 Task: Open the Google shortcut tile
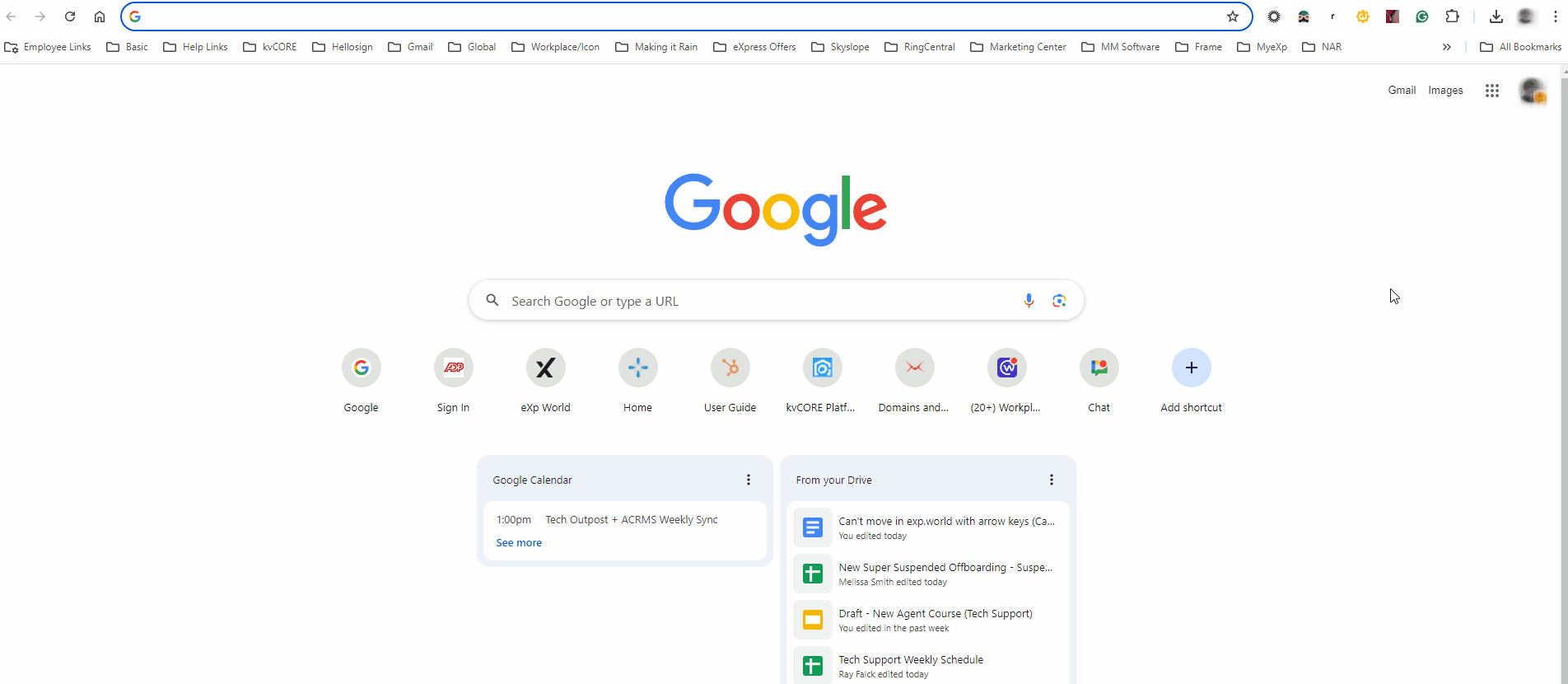point(362,382)
